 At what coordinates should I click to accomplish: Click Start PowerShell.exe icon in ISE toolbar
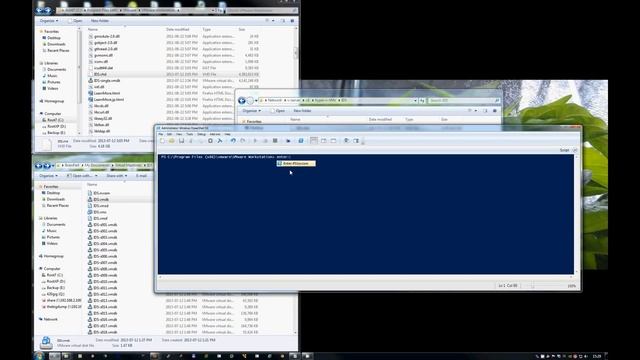pyautogui.click(x=301, y=141)
